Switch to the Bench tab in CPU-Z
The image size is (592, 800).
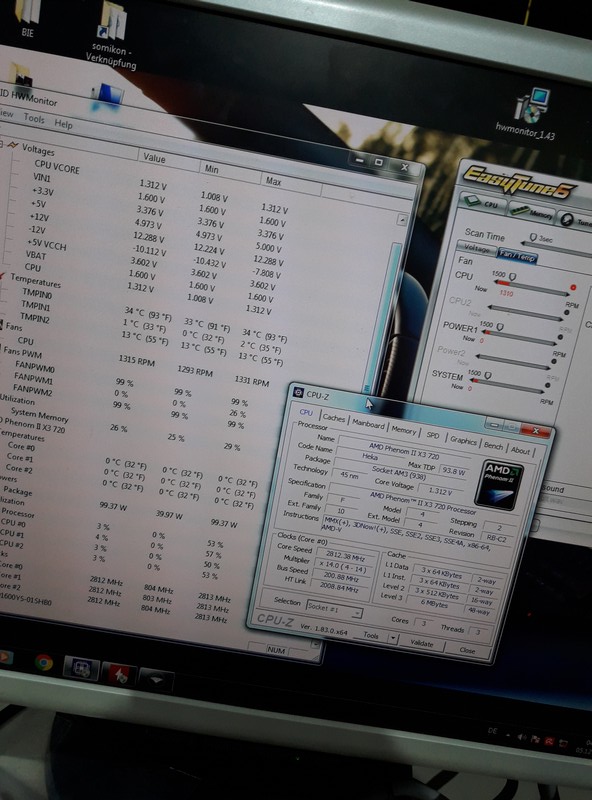pyautogui.click(x=493, y=445)
